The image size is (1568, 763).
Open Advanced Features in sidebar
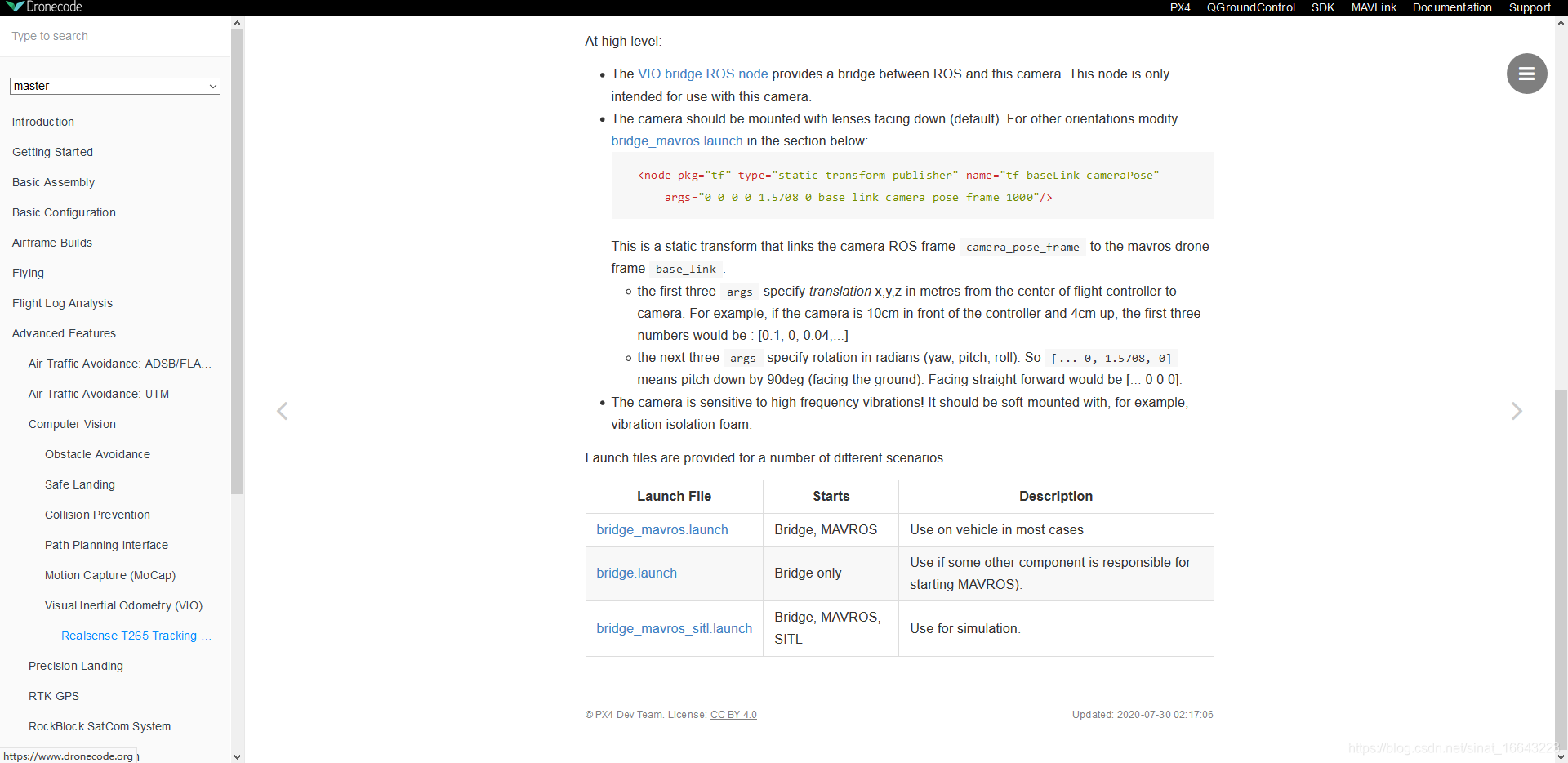(x=64, y=333)
